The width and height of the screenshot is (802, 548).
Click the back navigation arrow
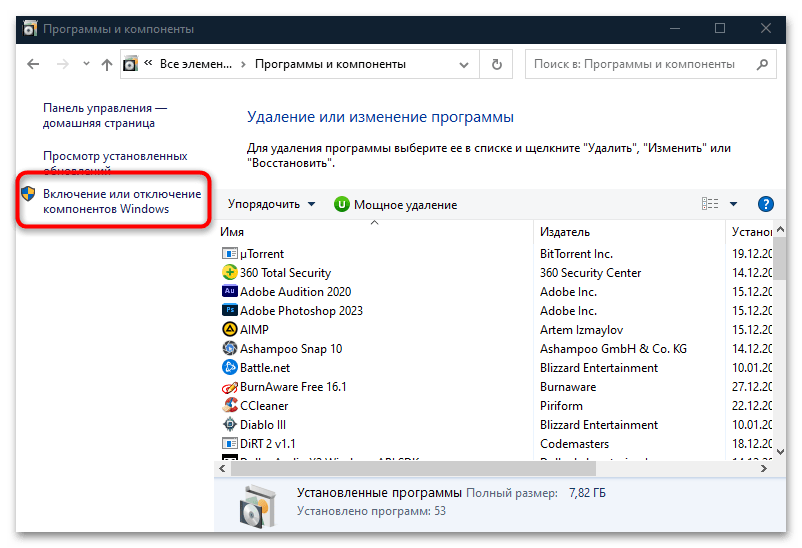tap(33, 65)
